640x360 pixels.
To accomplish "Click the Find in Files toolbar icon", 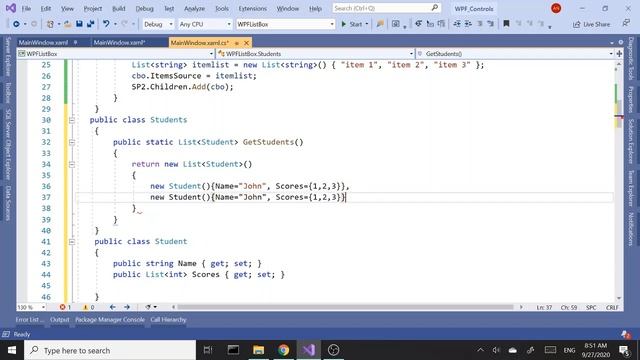I will 396,24.
